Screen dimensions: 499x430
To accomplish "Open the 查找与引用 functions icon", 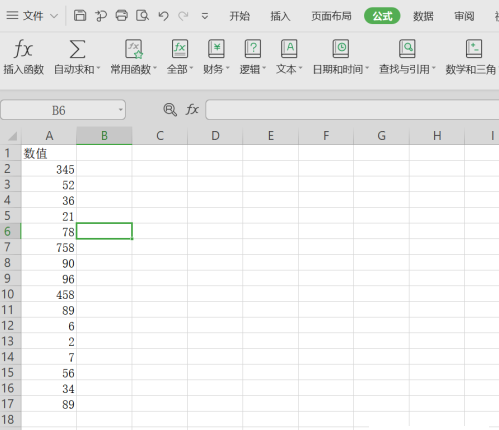I will pos(407,49).
